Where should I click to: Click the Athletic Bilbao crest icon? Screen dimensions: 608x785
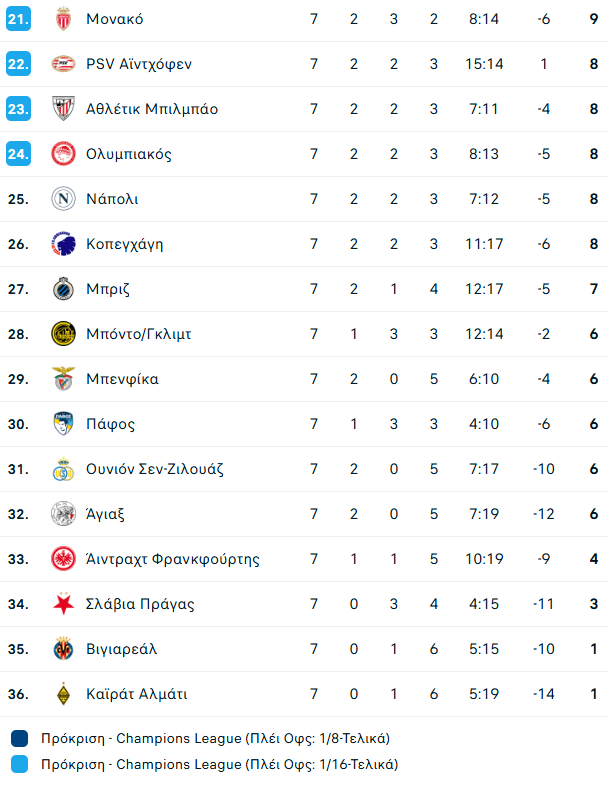coord(63,109)
